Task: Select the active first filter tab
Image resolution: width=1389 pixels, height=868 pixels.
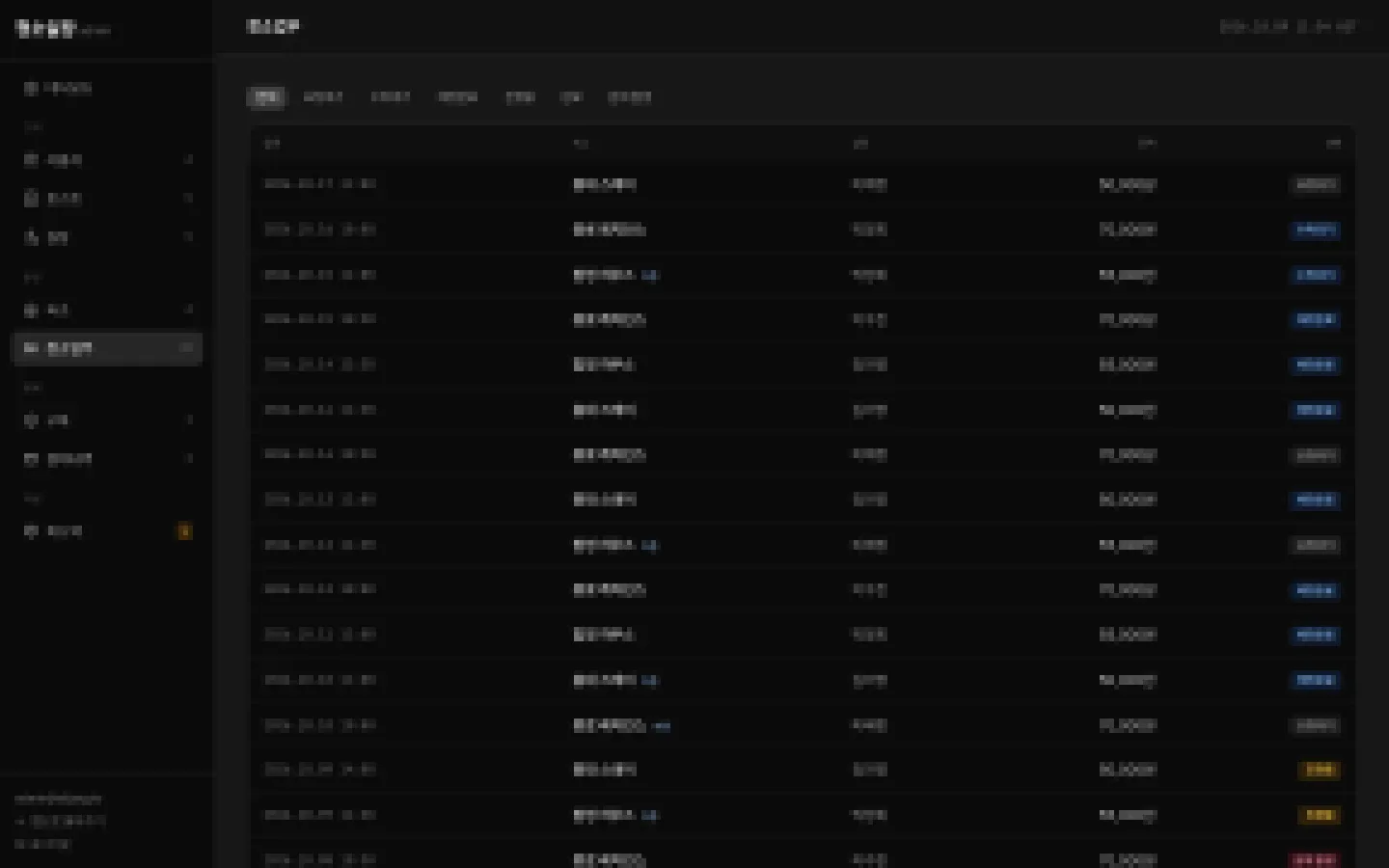Action: point(266,96)
